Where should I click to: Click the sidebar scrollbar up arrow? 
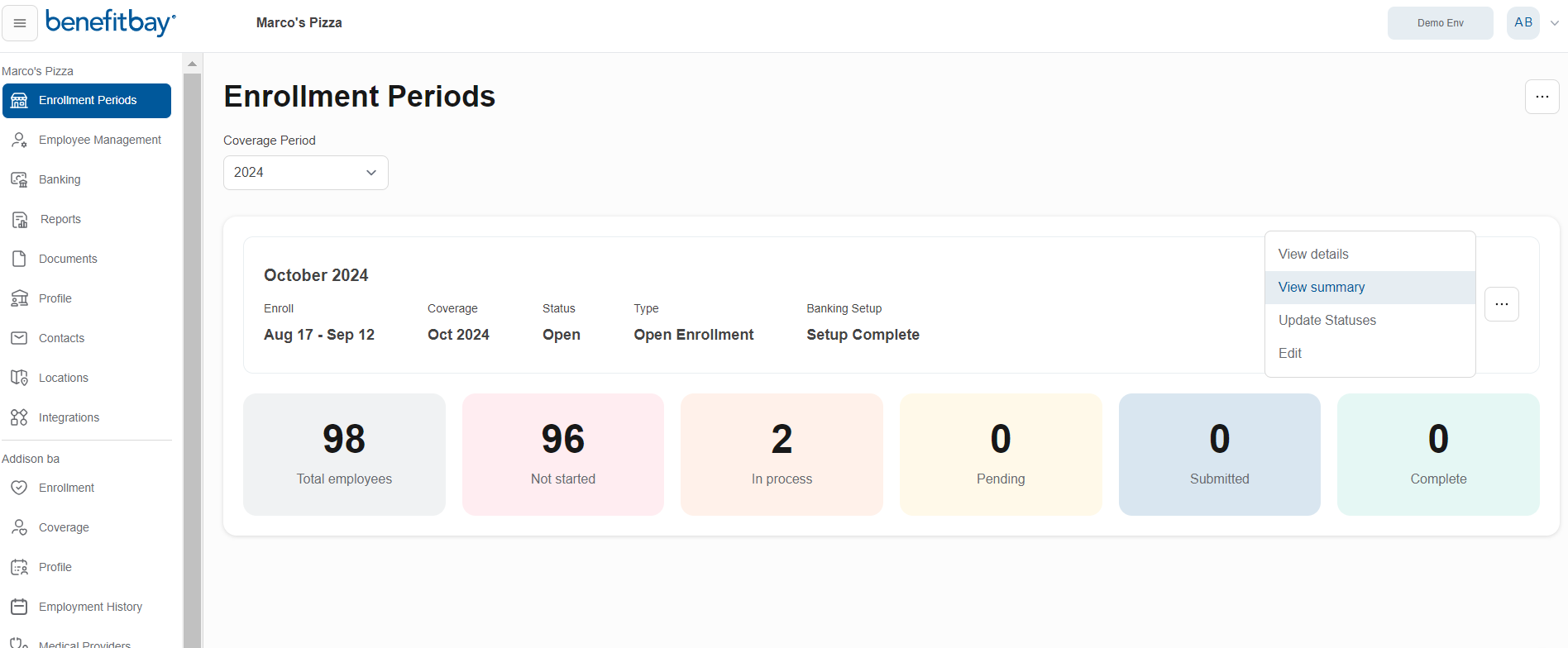pyautogui.click(x=193, y=64)
